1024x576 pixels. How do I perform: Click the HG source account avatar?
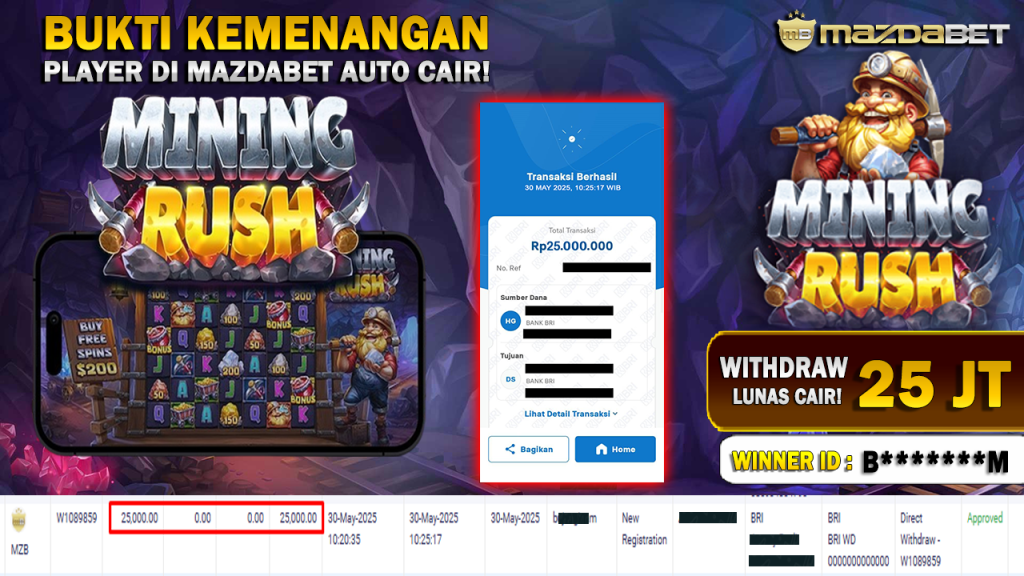click(x=510, y=321)
